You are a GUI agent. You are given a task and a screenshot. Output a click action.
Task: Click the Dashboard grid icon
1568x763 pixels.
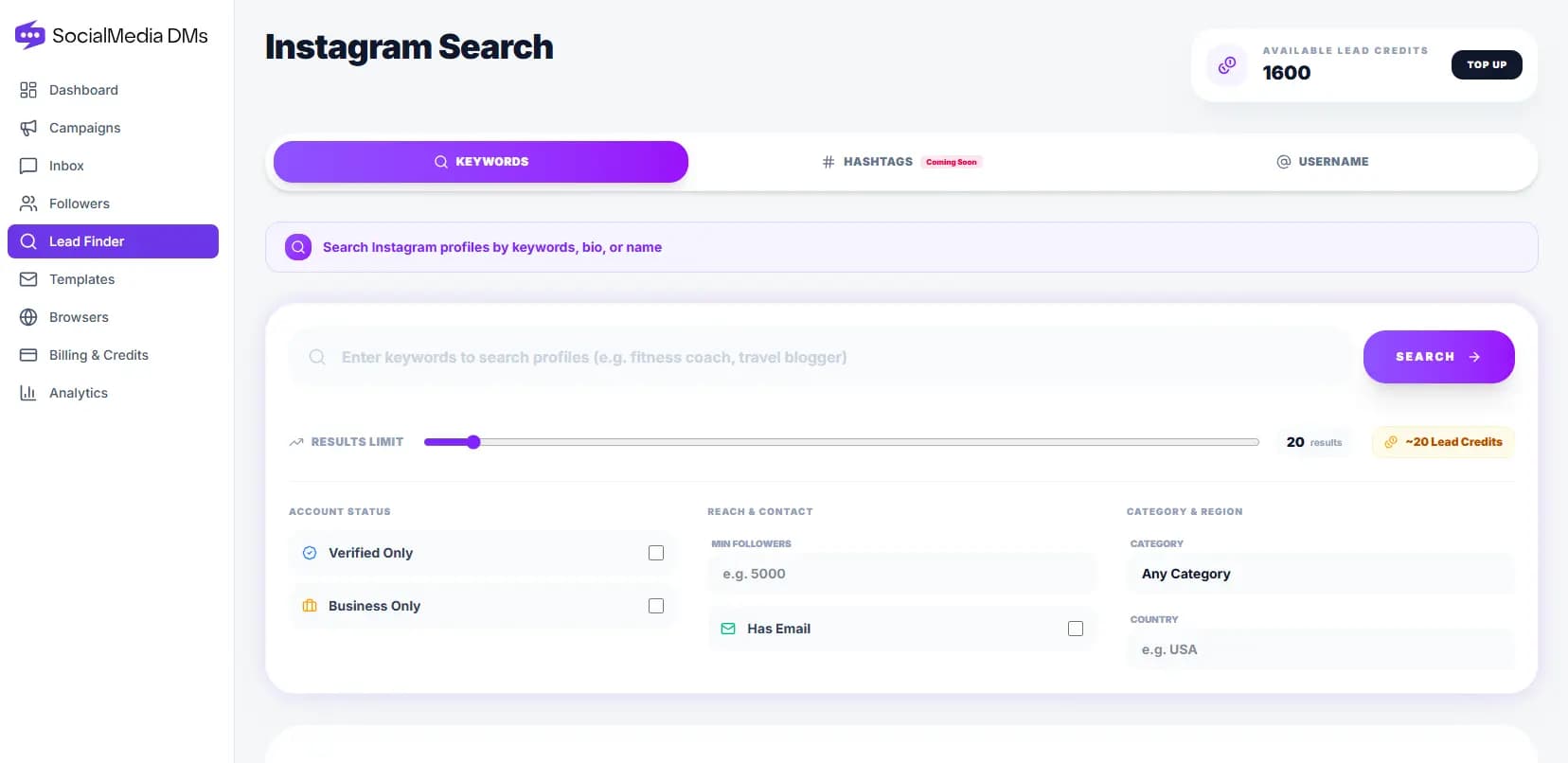tap(28, 90)
